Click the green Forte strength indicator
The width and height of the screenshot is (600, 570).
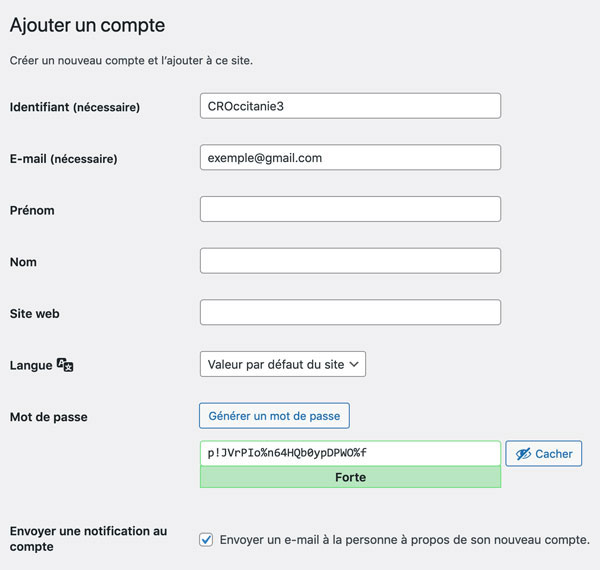[x=350, y=477]
